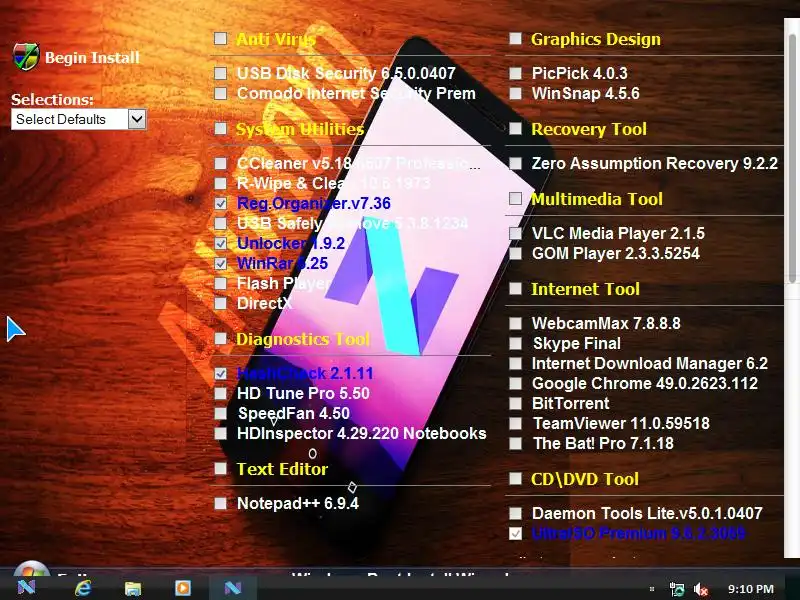Open Windows Explorer folder in taskbar
The width and height of the screenshot is (800, 600).
133,588
